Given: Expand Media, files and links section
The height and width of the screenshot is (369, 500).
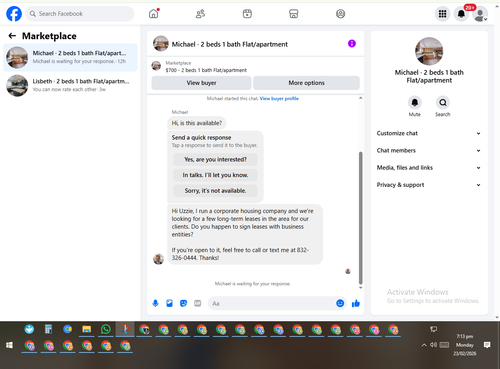Looking at the screenshot, I should 429,168.
